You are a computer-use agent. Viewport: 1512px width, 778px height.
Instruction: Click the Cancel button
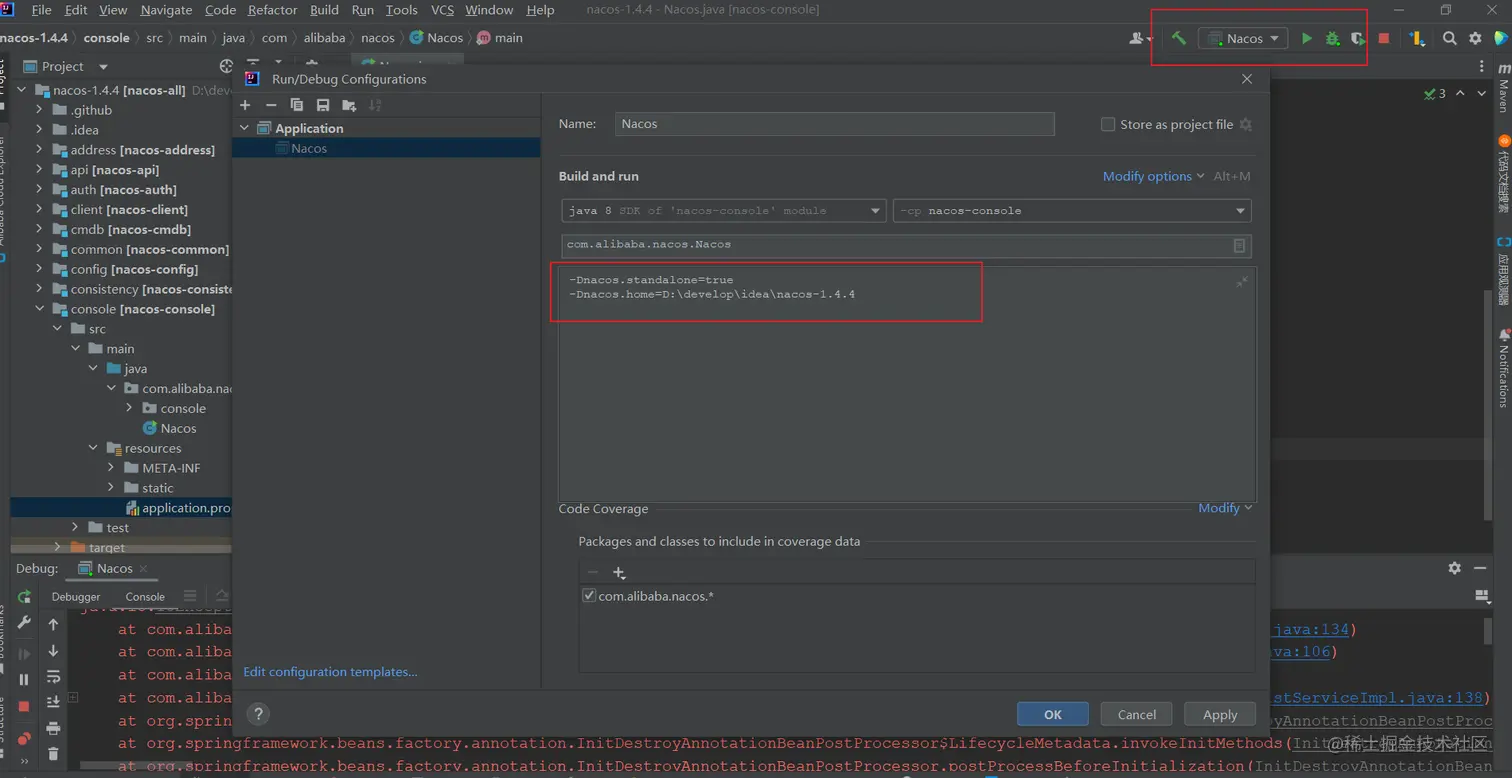[1136, 714]
